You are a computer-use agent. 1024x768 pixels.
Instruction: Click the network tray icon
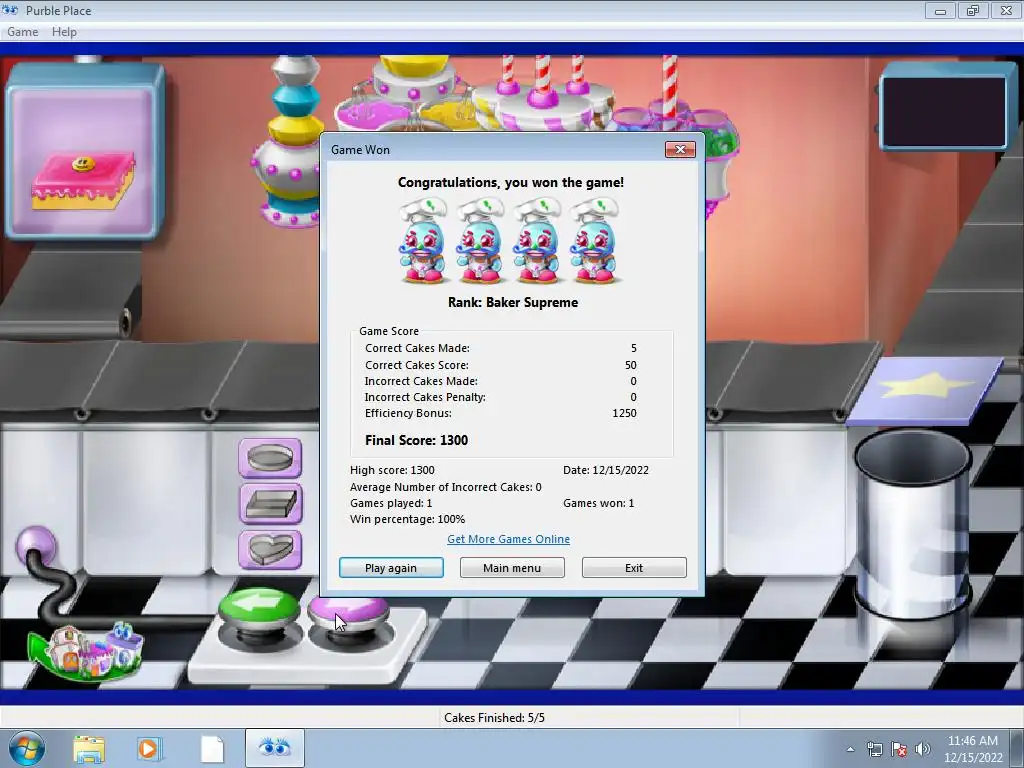[874, 749]
